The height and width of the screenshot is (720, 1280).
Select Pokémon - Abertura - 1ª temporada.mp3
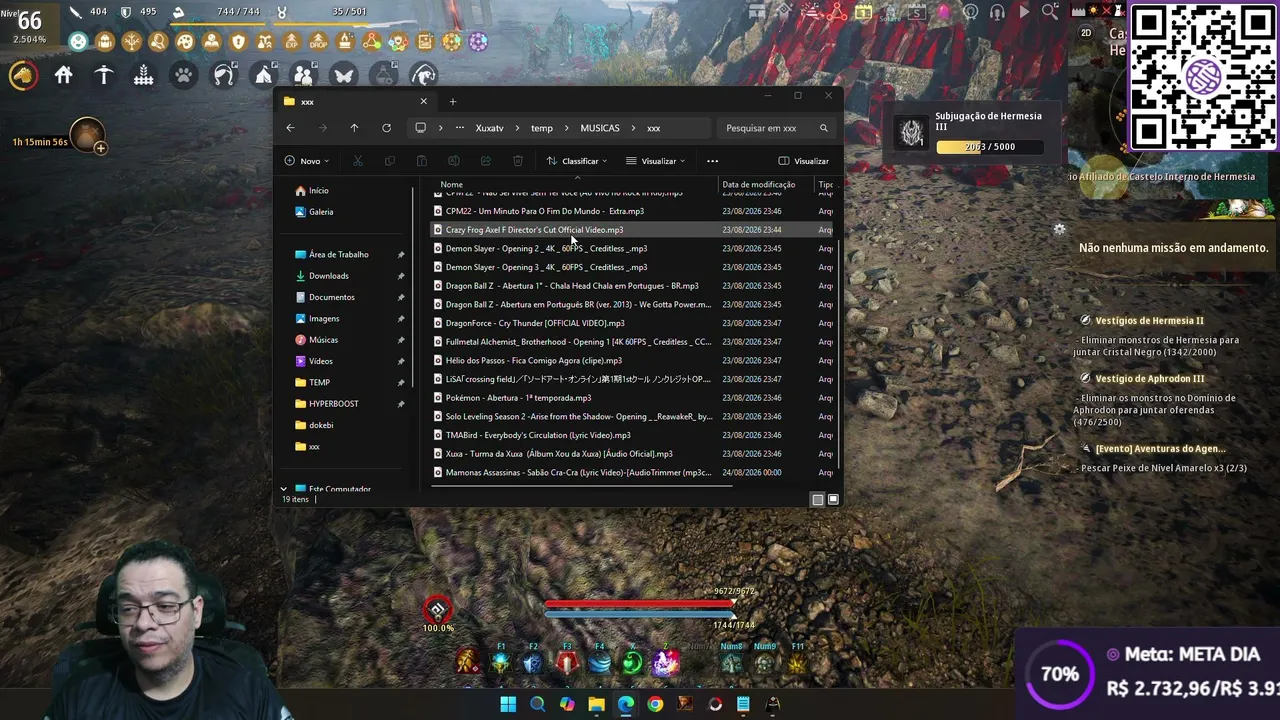point(632,398)
